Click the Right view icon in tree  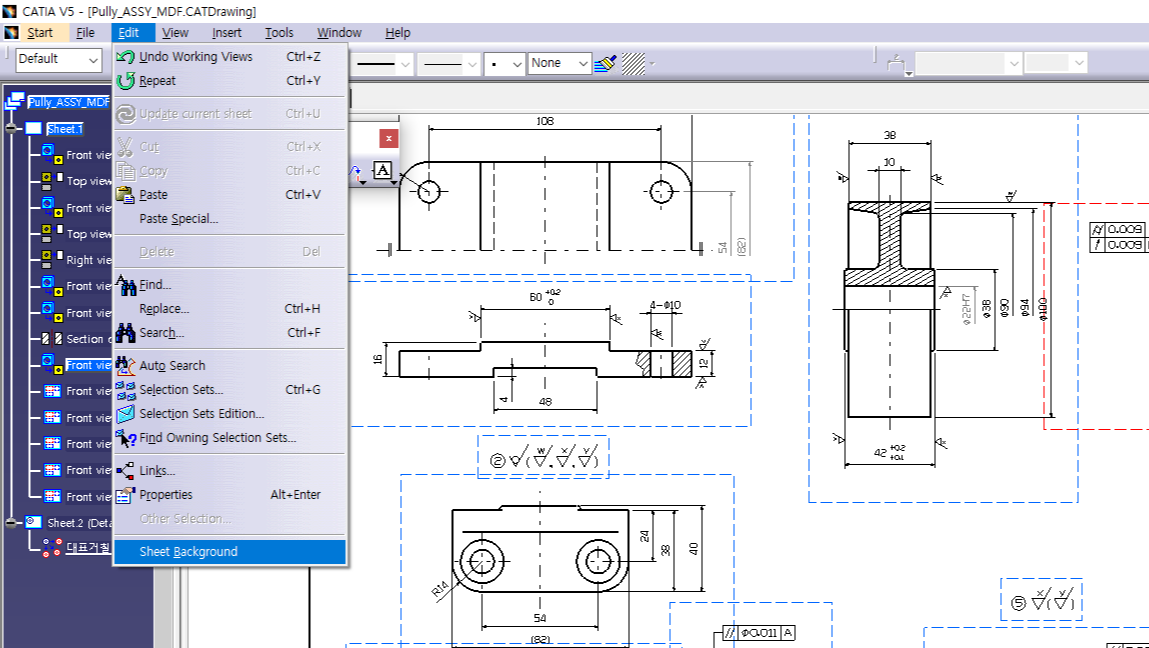52,259
